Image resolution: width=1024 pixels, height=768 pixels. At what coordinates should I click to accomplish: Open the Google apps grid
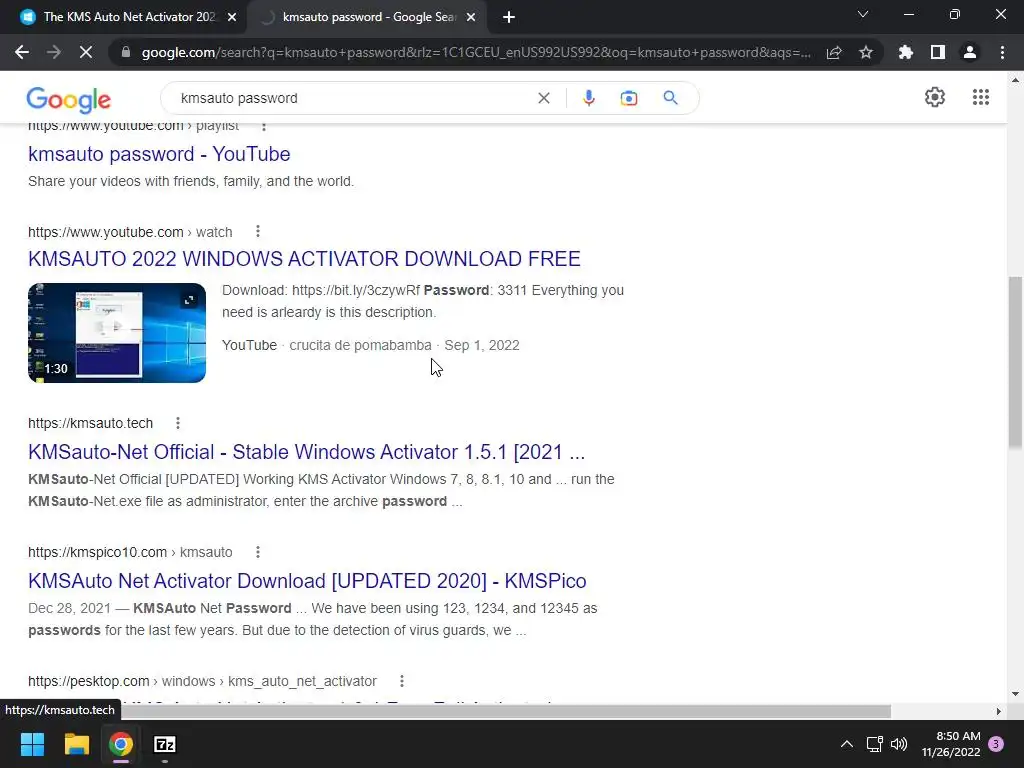pyautogui.click(x=980, y=97)
